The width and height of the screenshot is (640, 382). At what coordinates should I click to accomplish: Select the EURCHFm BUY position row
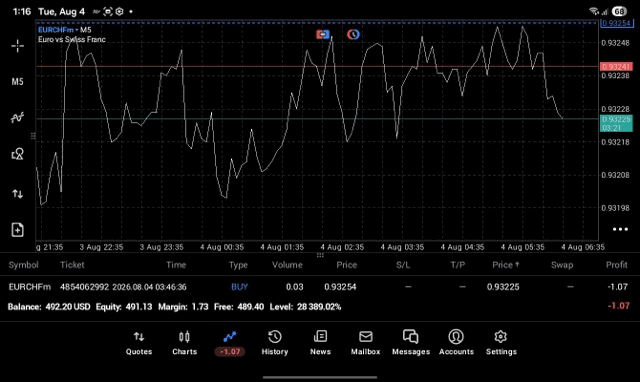coord(320,287)
